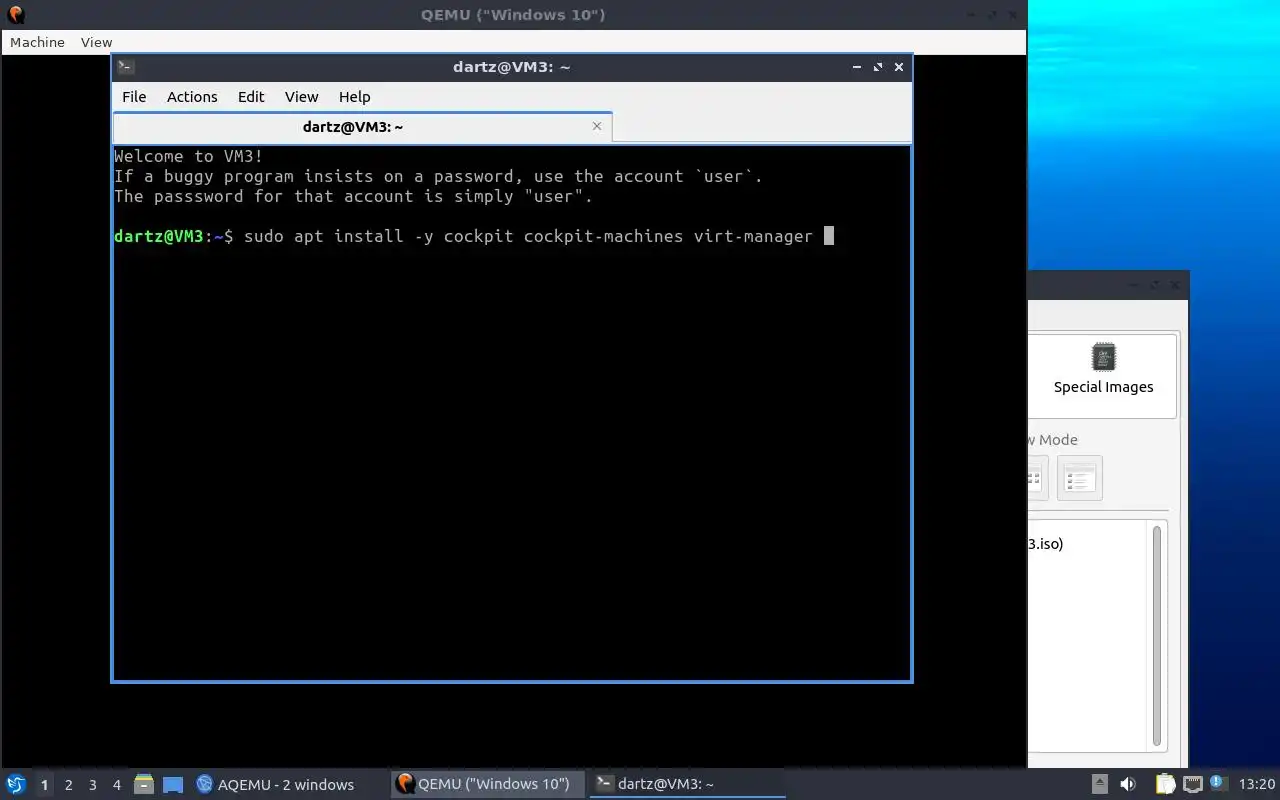The height and width of the screenshot is (800, 1280).
Task: Open the QEMU Machine menu
Action: pyautogui.click(x=37, y=42)
